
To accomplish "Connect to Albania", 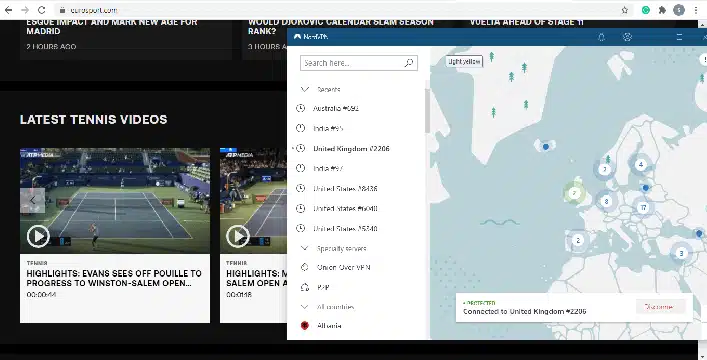I will click(x=329, y=326).
